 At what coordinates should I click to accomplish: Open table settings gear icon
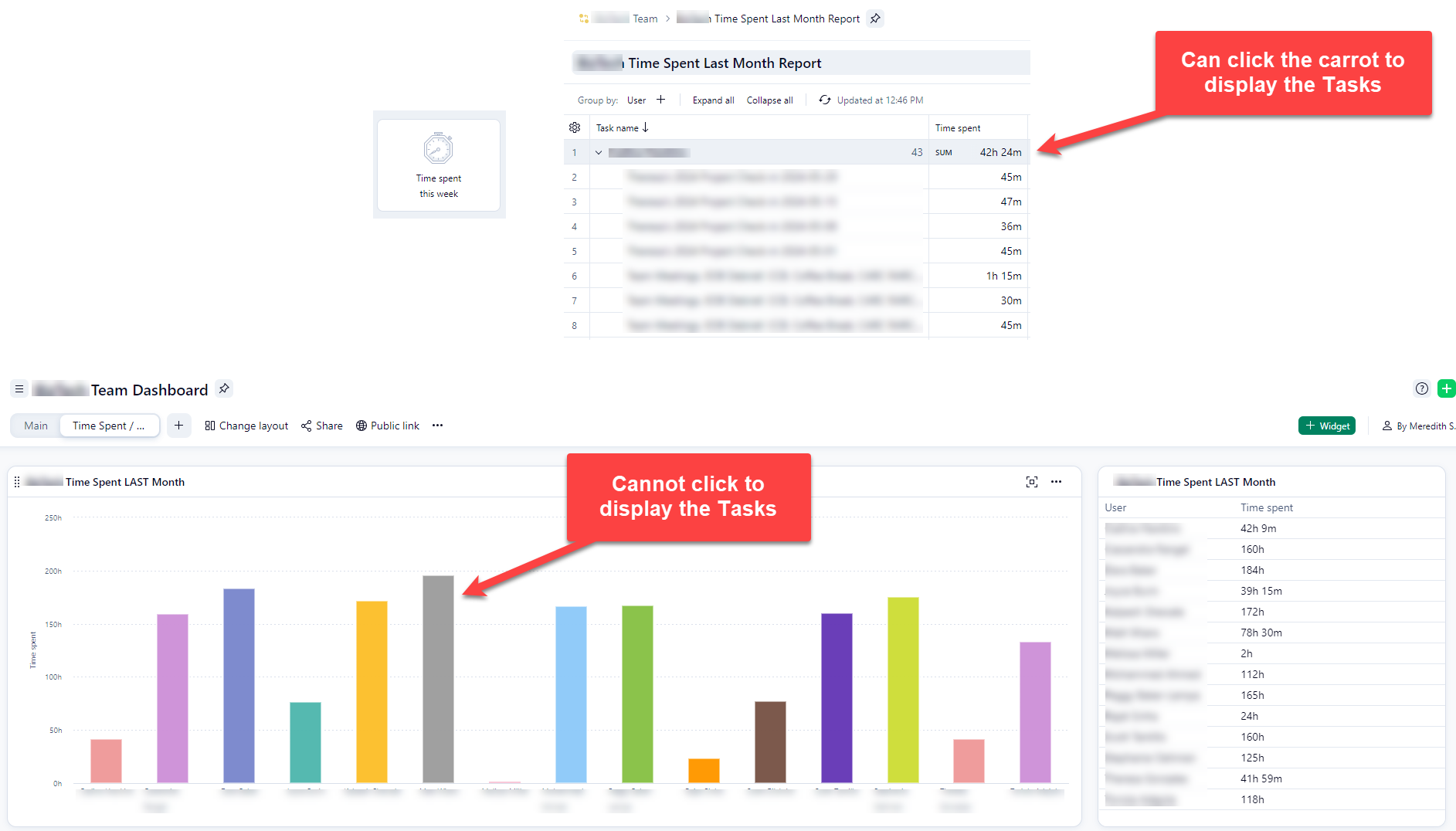click(x=575, y=127)
